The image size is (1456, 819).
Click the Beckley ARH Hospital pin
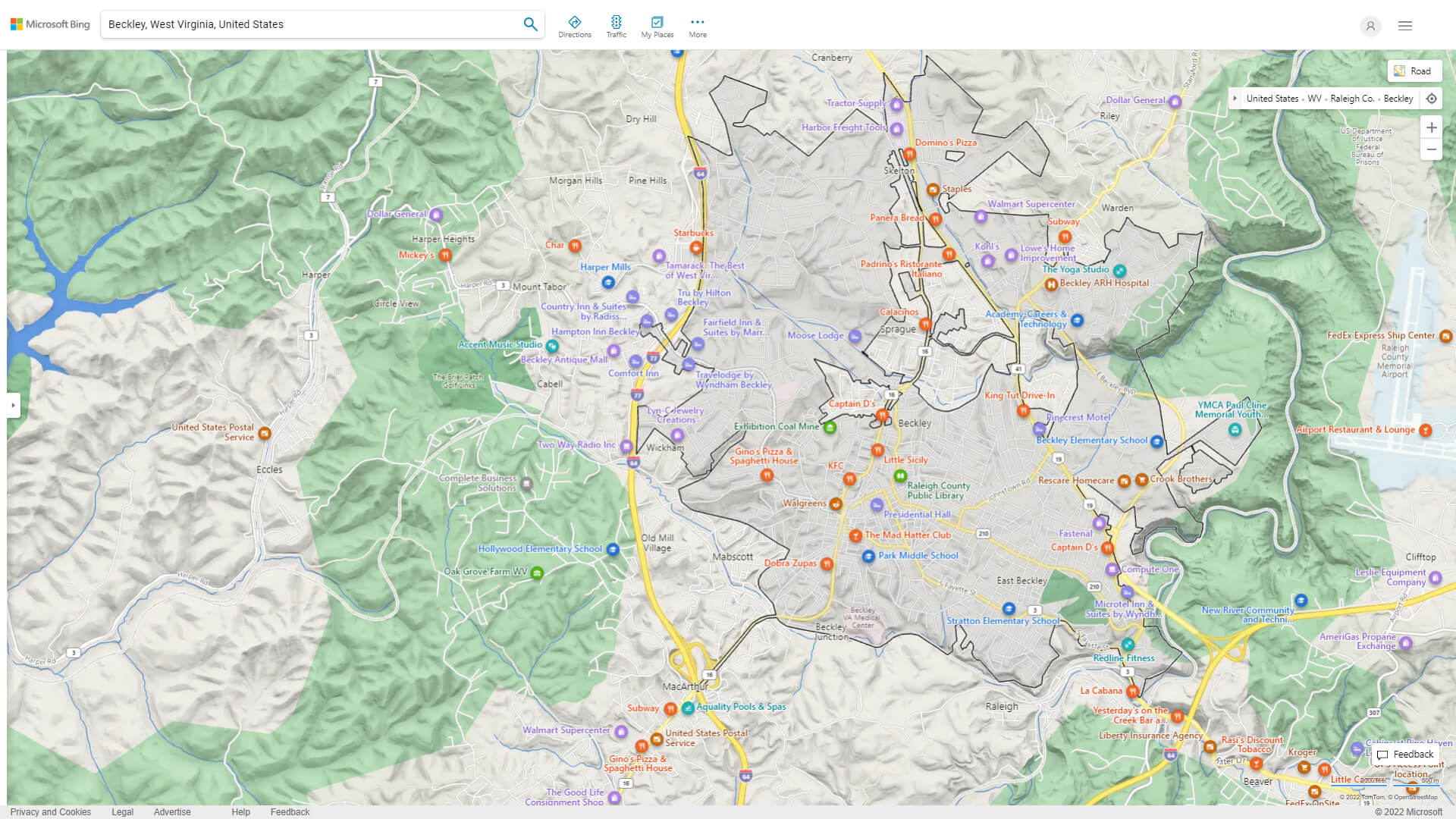tap(1050, 283)
